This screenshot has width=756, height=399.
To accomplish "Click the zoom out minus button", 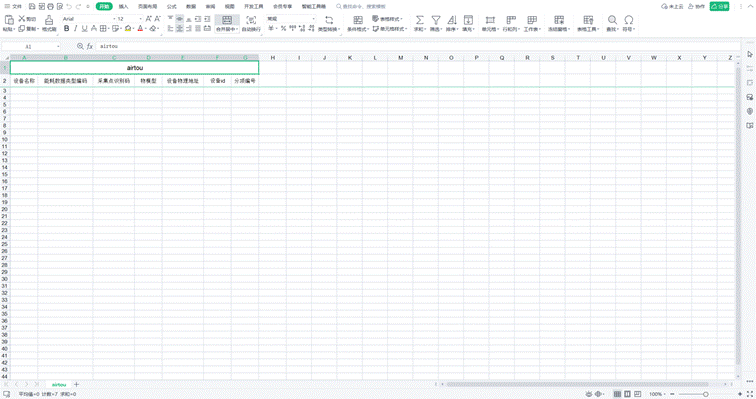I will point(672,394).
